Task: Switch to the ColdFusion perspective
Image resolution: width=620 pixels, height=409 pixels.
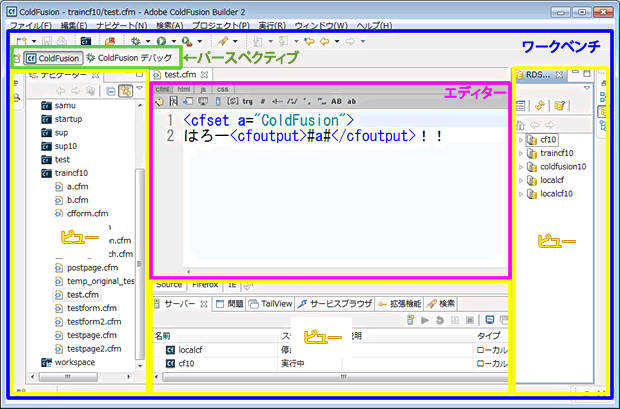Action: [x=53, y=58]
